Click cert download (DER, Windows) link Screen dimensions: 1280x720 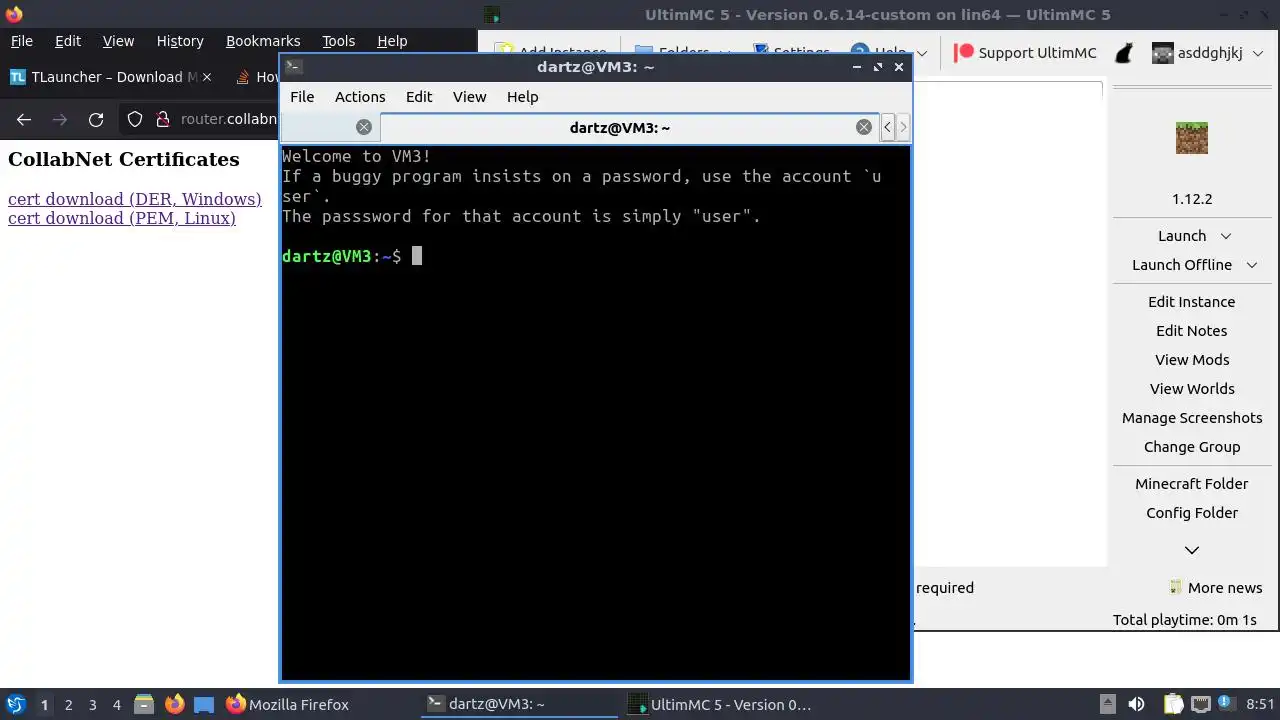tap(135, 199)
